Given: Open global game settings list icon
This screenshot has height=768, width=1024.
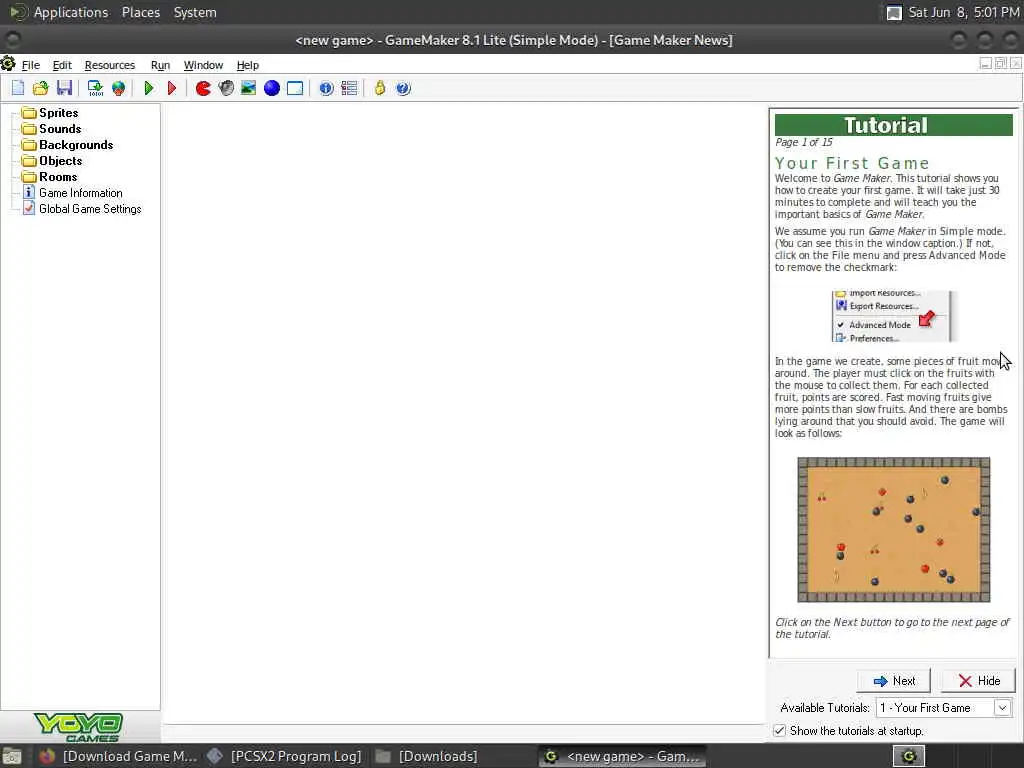Looking at the screenshot, I should [349, 88].
